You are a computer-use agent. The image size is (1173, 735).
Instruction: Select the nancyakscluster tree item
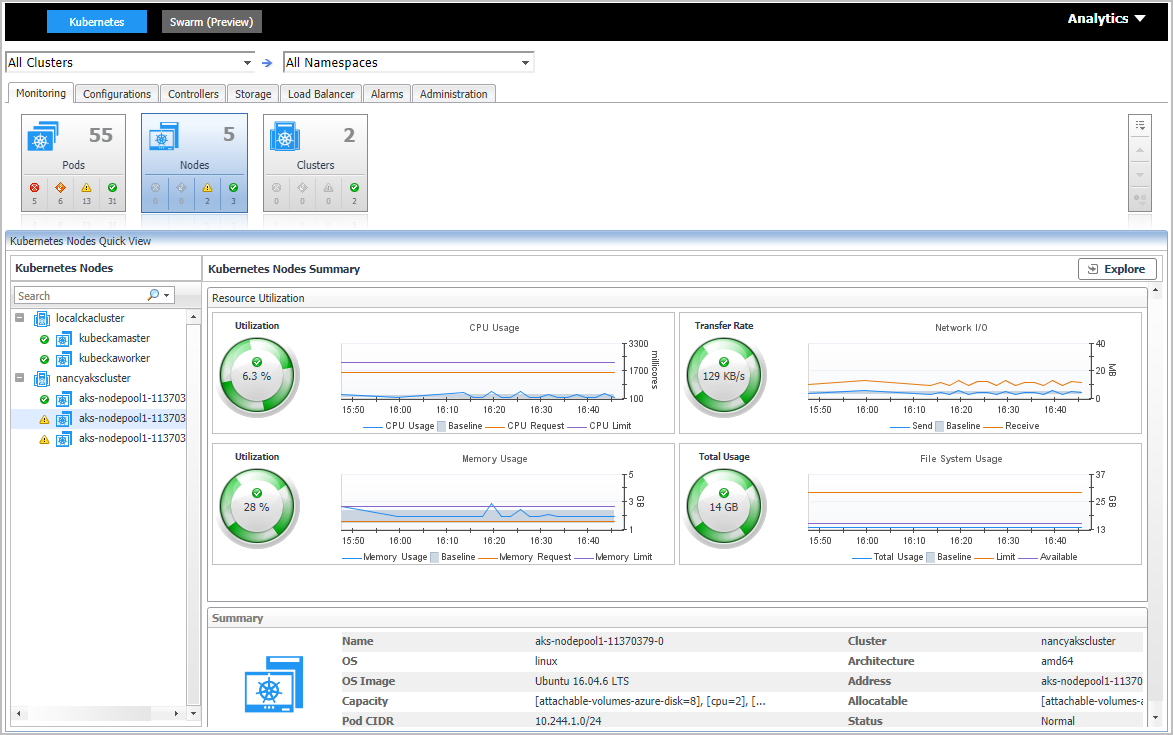(x=93, y=378)
